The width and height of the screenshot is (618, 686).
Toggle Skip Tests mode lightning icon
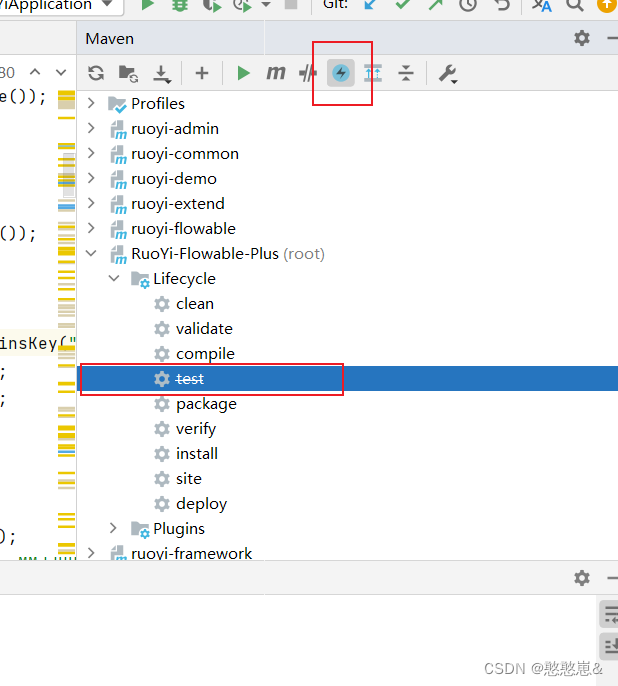[x=341, y=73]
